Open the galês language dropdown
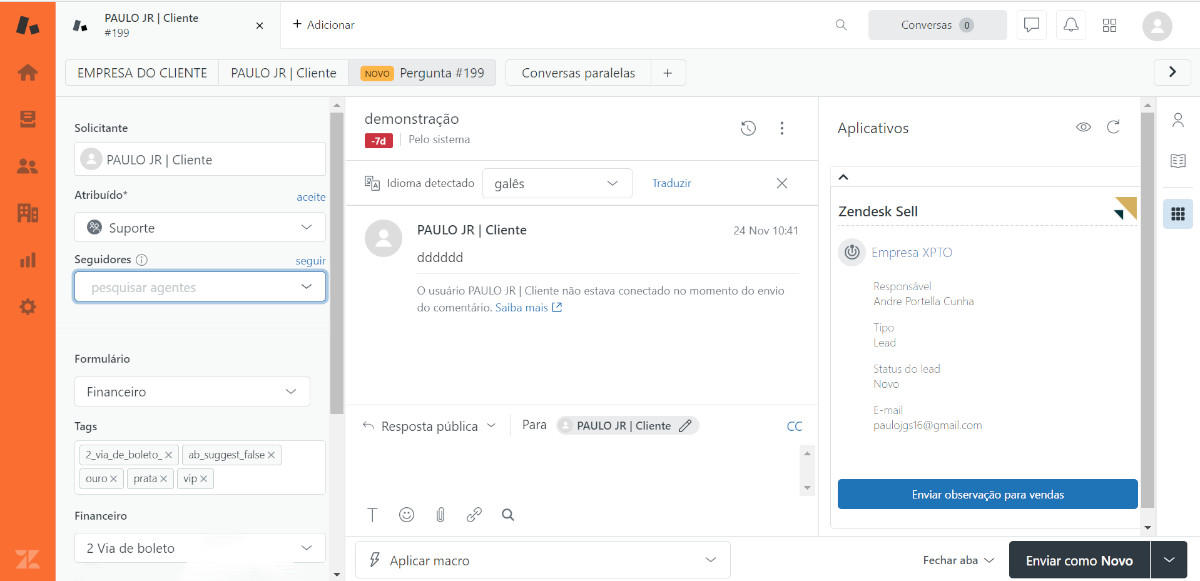 coord(557,182)
